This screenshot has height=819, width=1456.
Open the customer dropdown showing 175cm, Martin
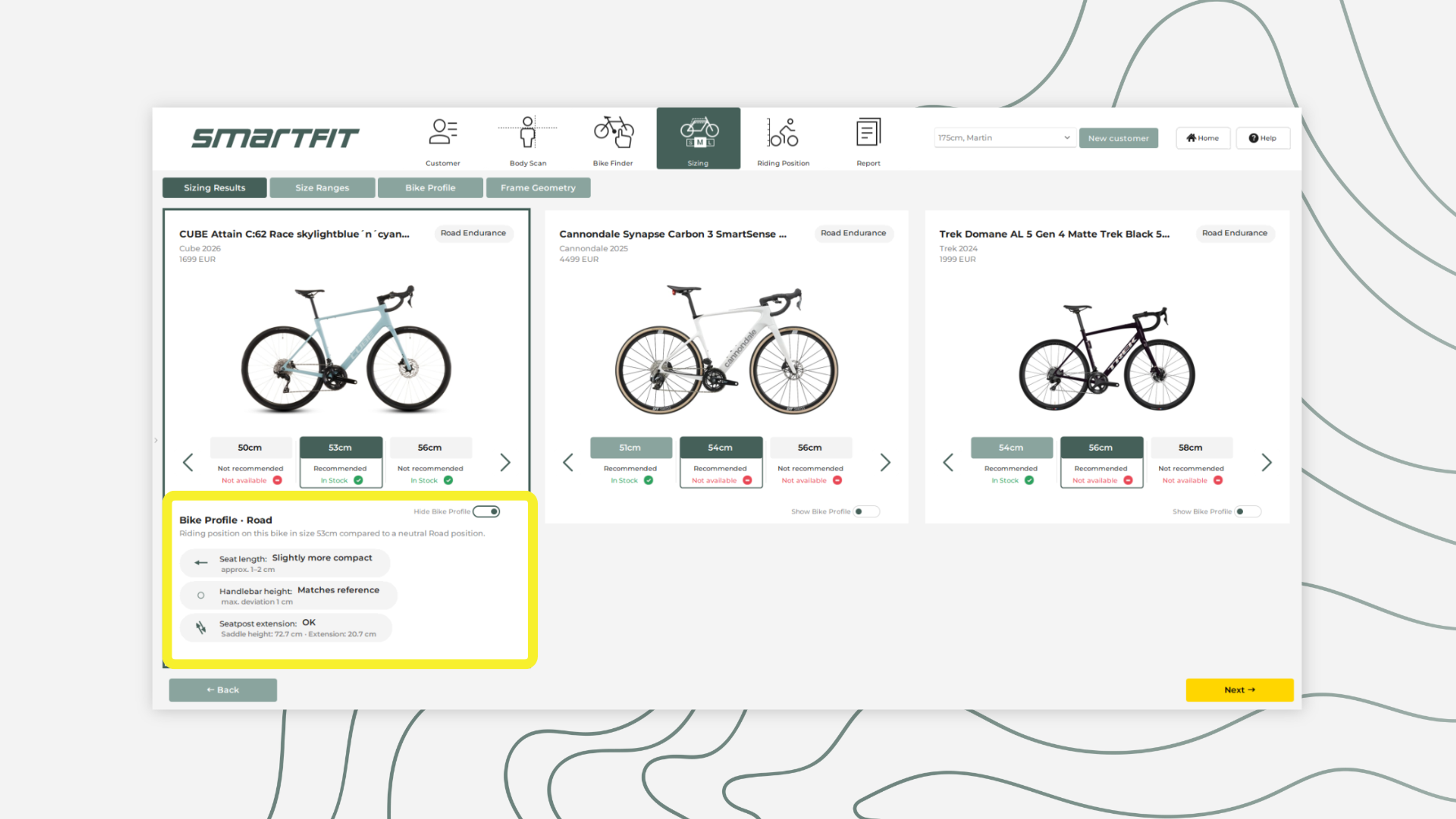(x=1004, y=138)
